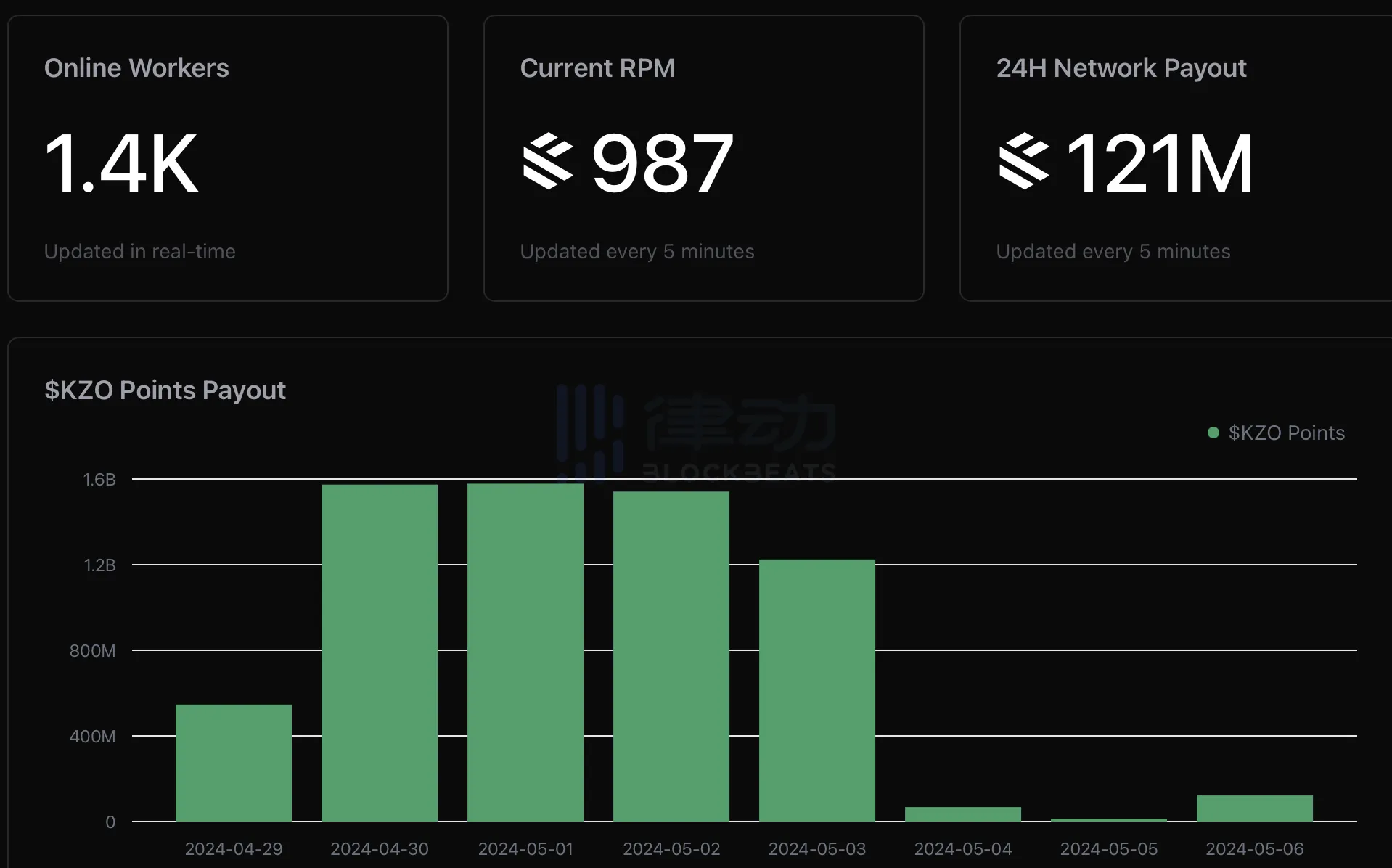Click the 1.6B y-axis label

click(99, 480)
